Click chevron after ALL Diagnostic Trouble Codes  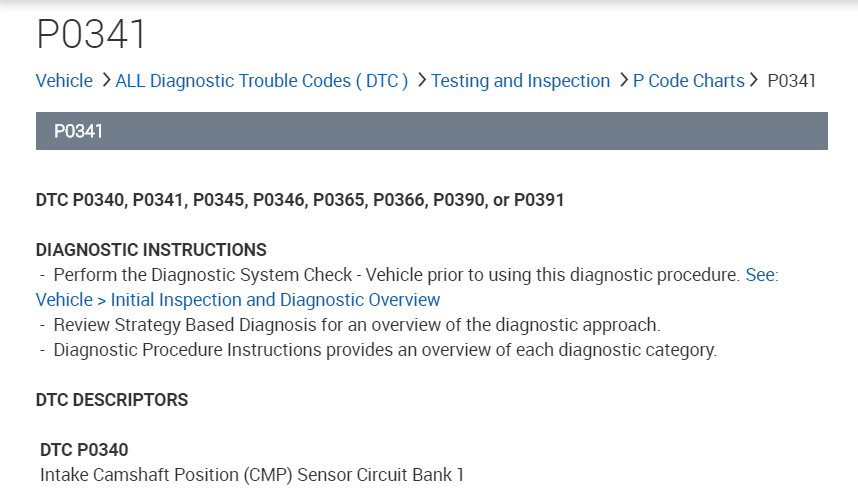coord(421,81)
